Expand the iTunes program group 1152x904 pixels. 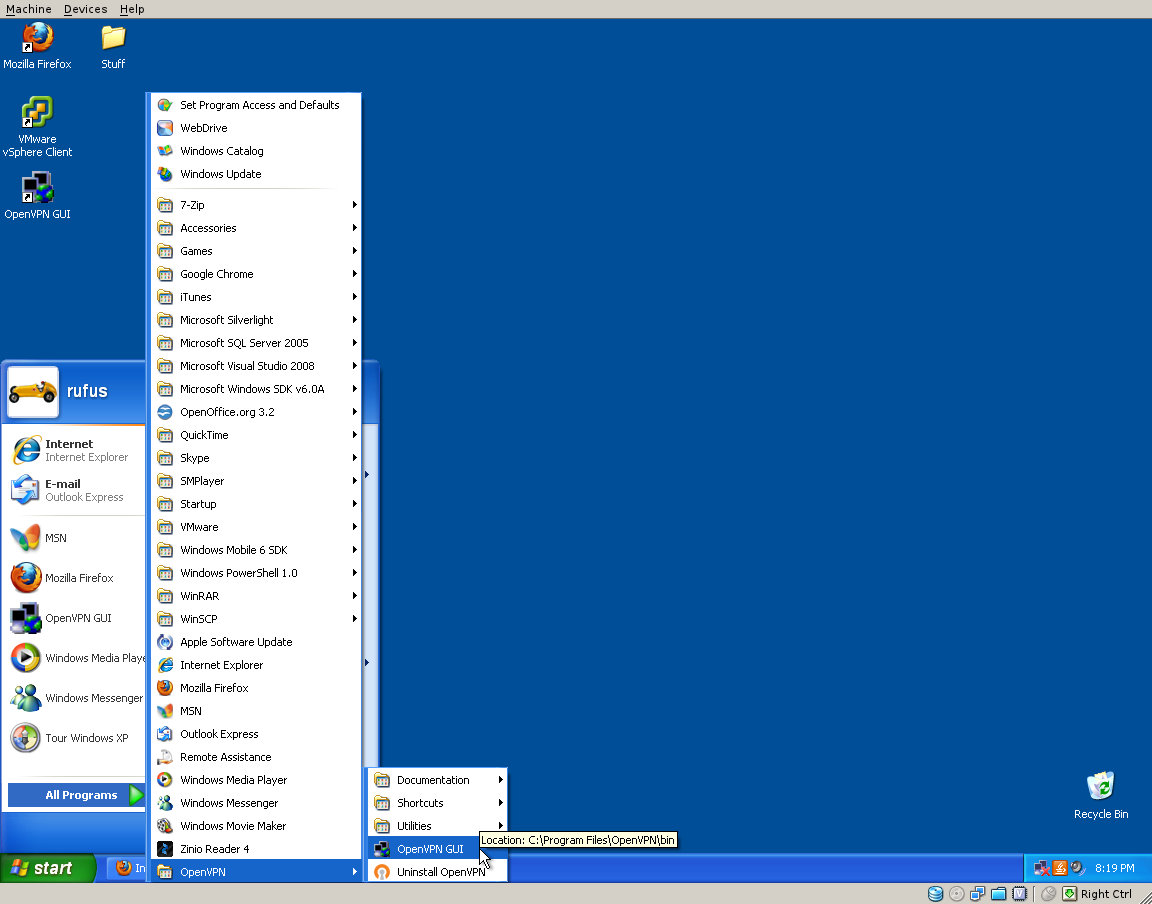(256, 297)
